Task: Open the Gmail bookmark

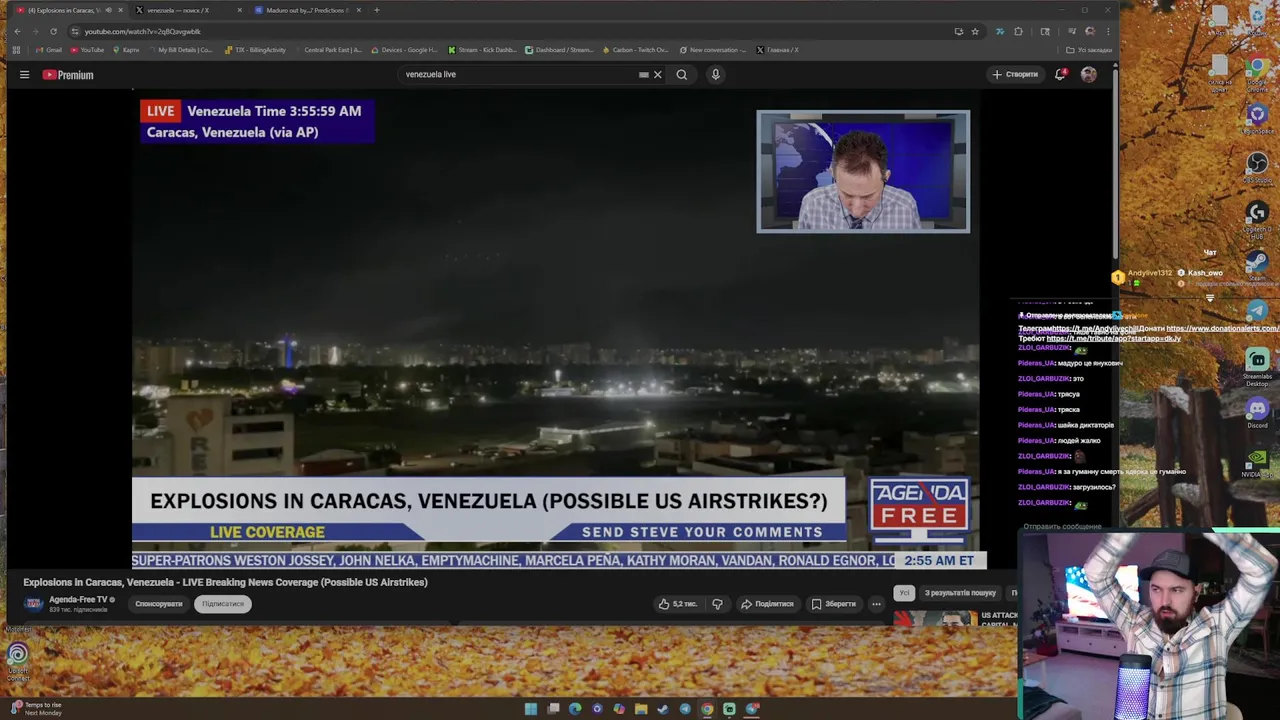Action: (x=49, y=50)
